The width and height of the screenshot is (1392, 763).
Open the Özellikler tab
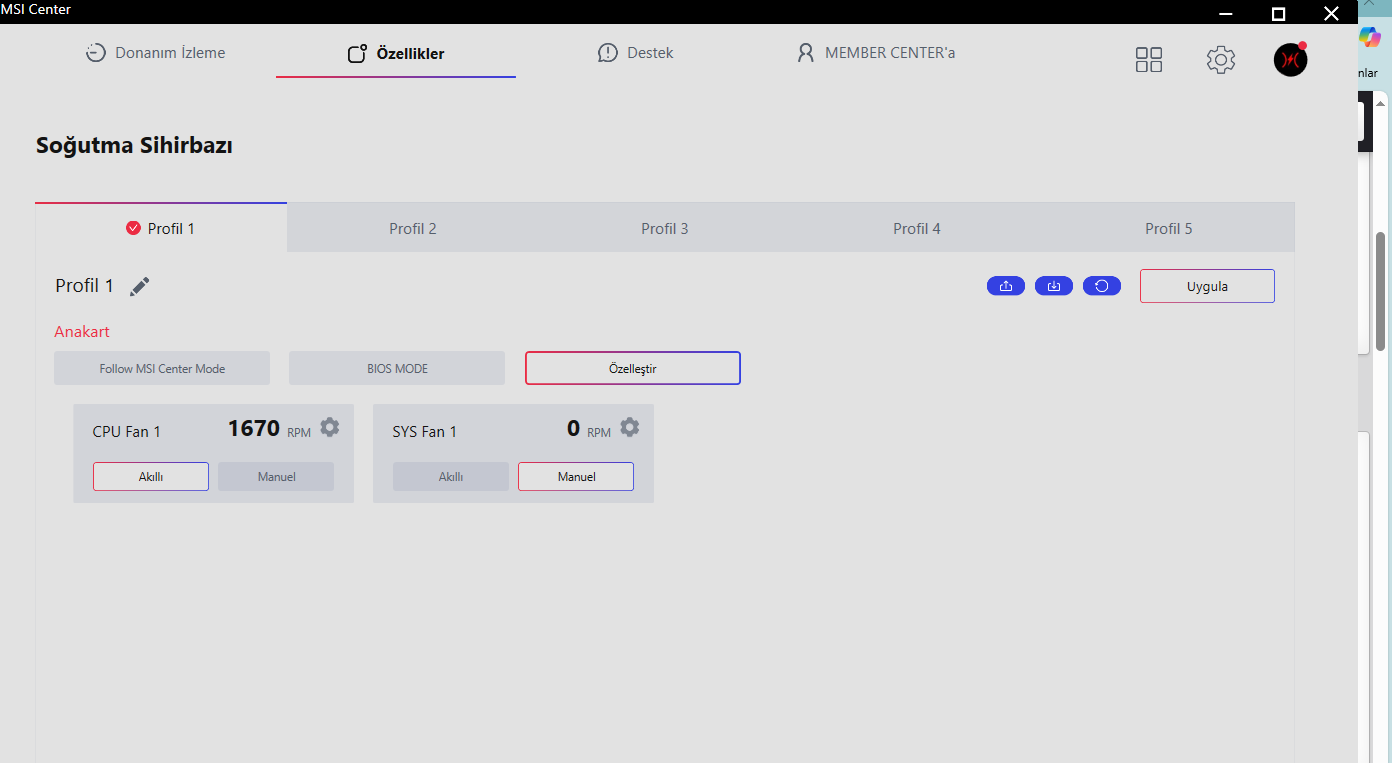(396, 54)
